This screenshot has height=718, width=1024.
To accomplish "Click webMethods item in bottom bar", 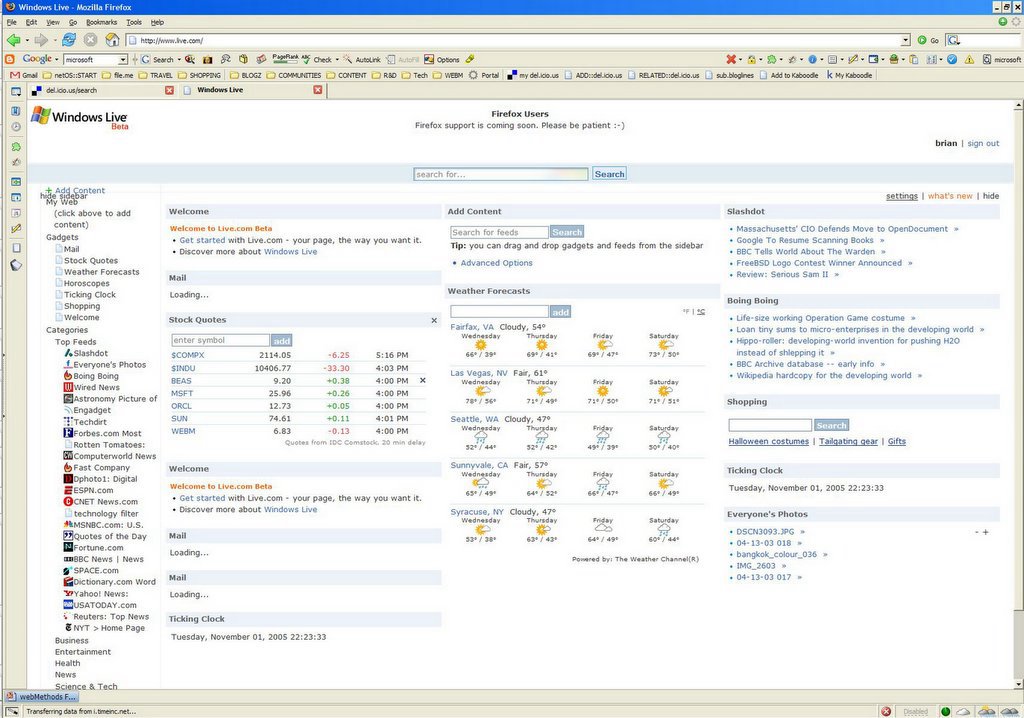I will point(42,696).
